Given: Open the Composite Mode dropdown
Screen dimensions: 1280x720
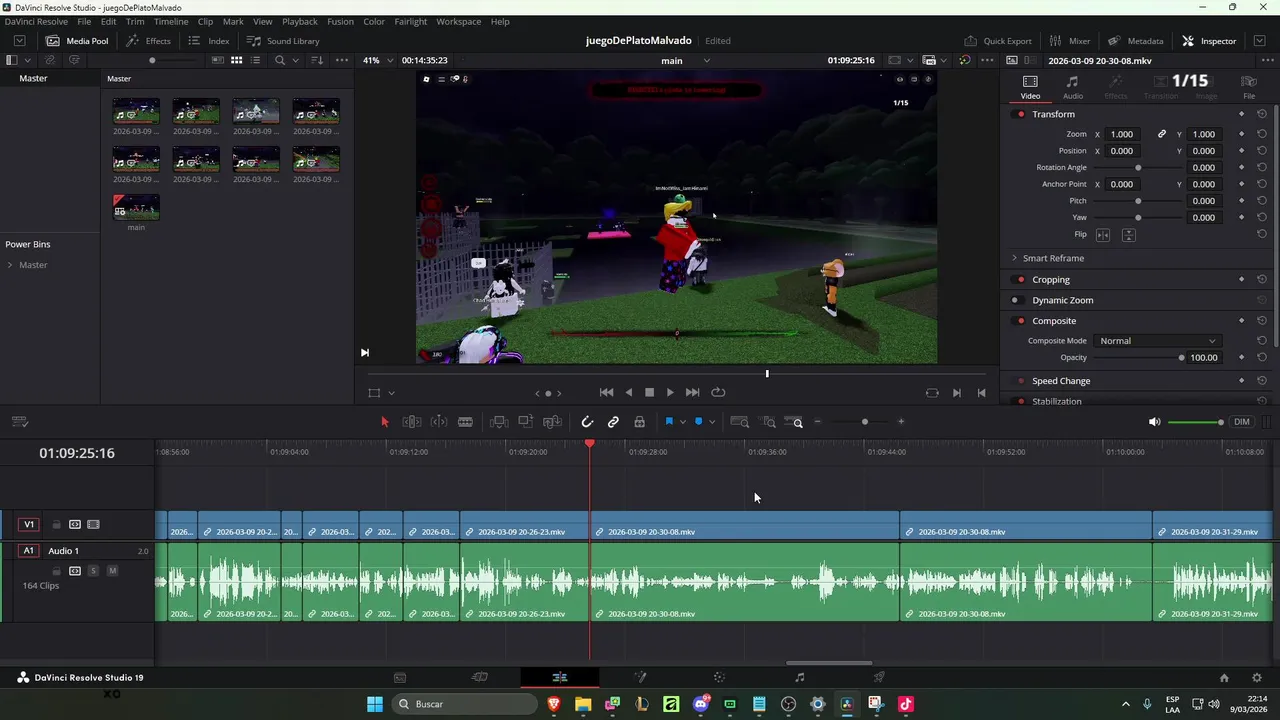Looking at the screenshot, I should (1157, 341).
